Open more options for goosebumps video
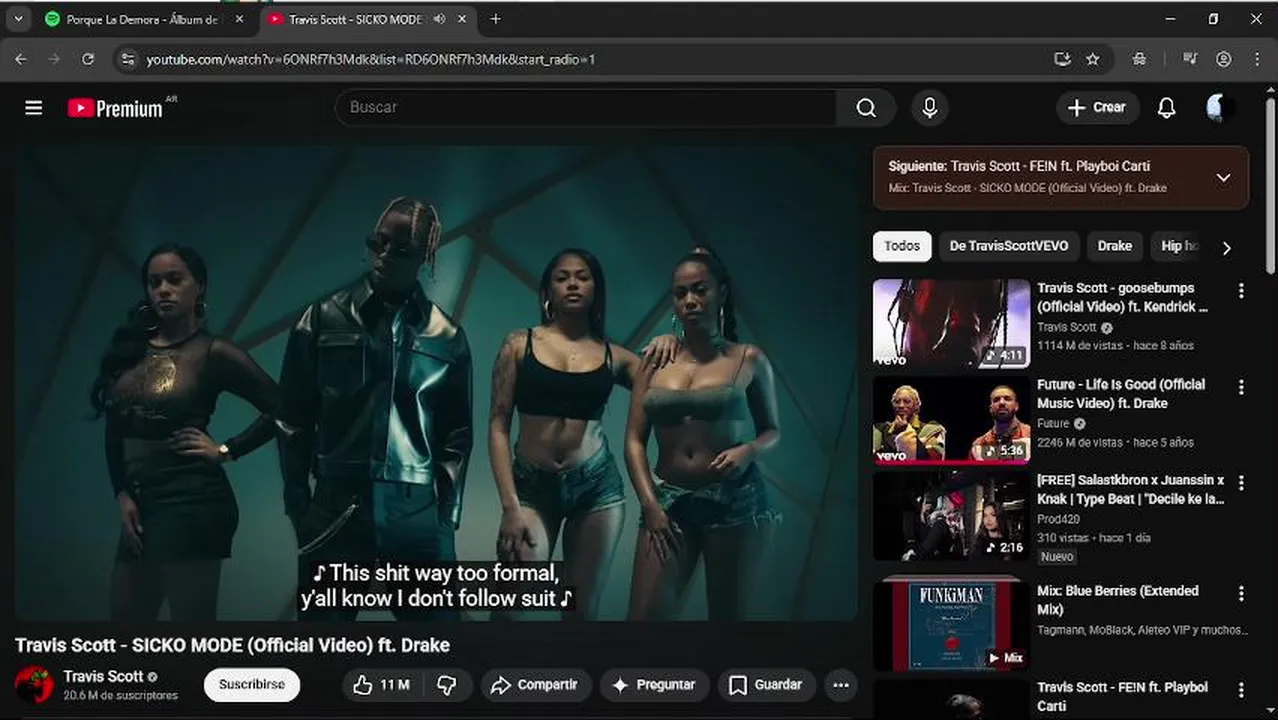The width and height of the screenshot is (1278, 720). click(x=1241, y=291)
